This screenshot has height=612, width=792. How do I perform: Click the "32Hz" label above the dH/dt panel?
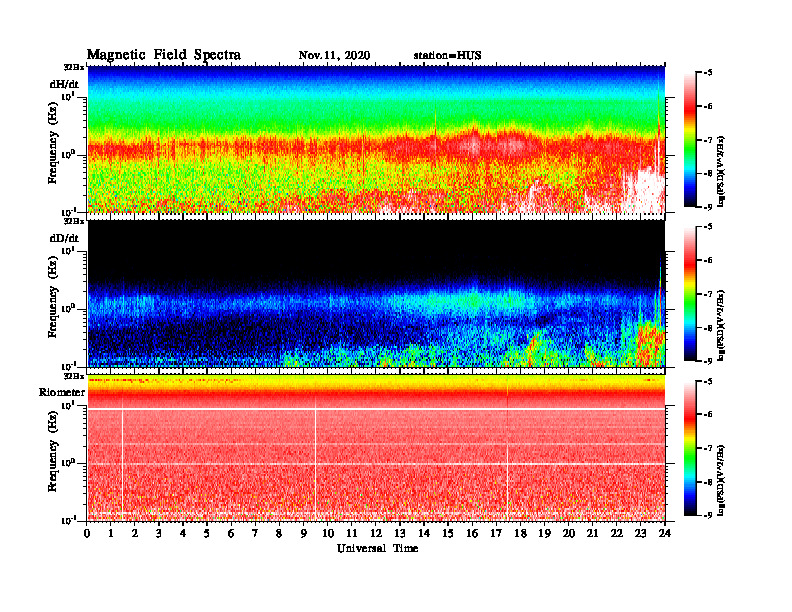pyautogui.click(x=73, y=67)
